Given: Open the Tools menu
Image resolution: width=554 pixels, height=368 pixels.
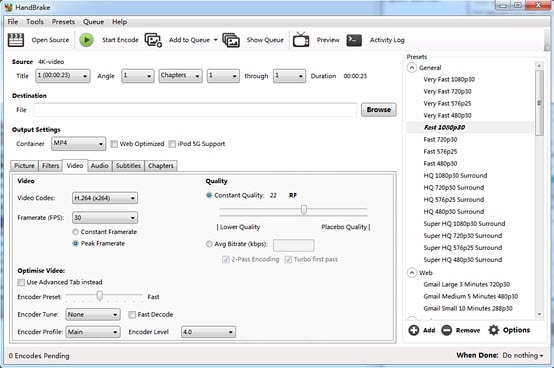Looking at the screenshot, I should tap(35, 22).
